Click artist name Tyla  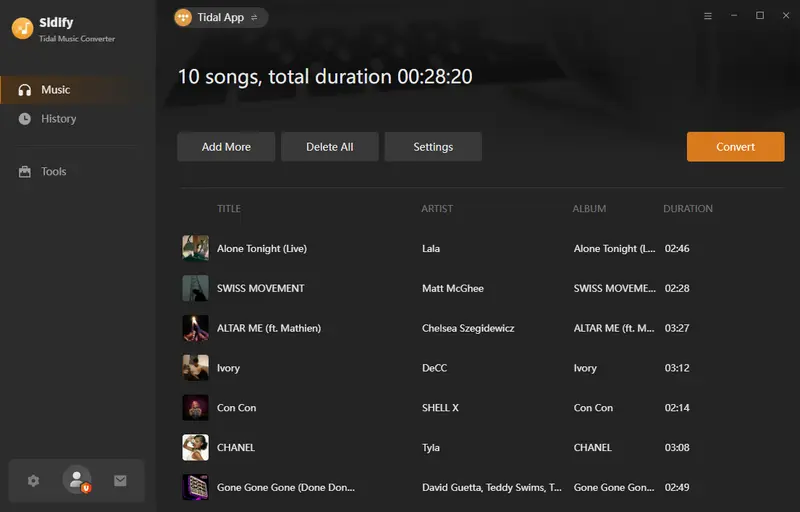tap(431, 448)
